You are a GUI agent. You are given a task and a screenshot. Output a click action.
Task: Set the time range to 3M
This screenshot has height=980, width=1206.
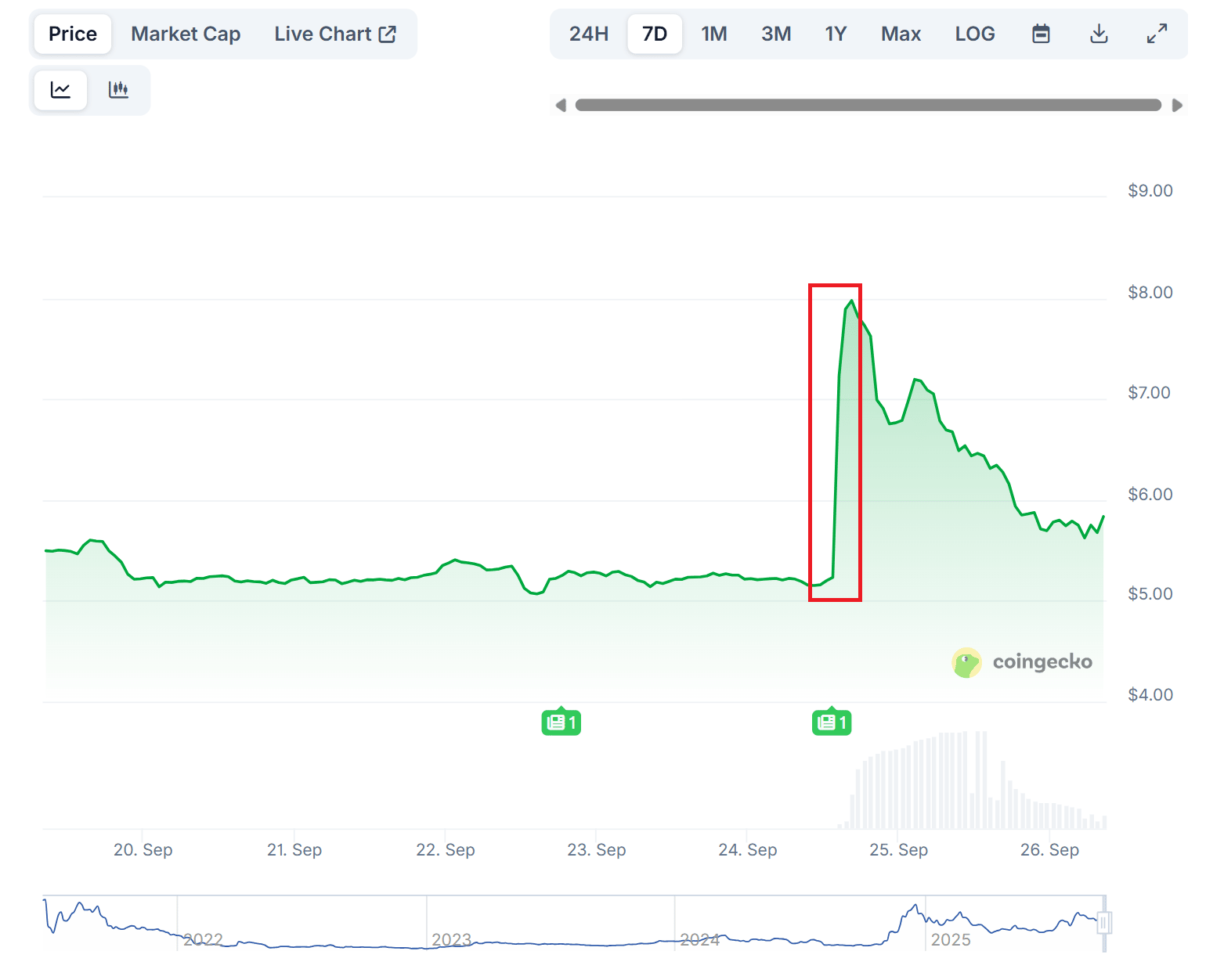tap(776, 34)
